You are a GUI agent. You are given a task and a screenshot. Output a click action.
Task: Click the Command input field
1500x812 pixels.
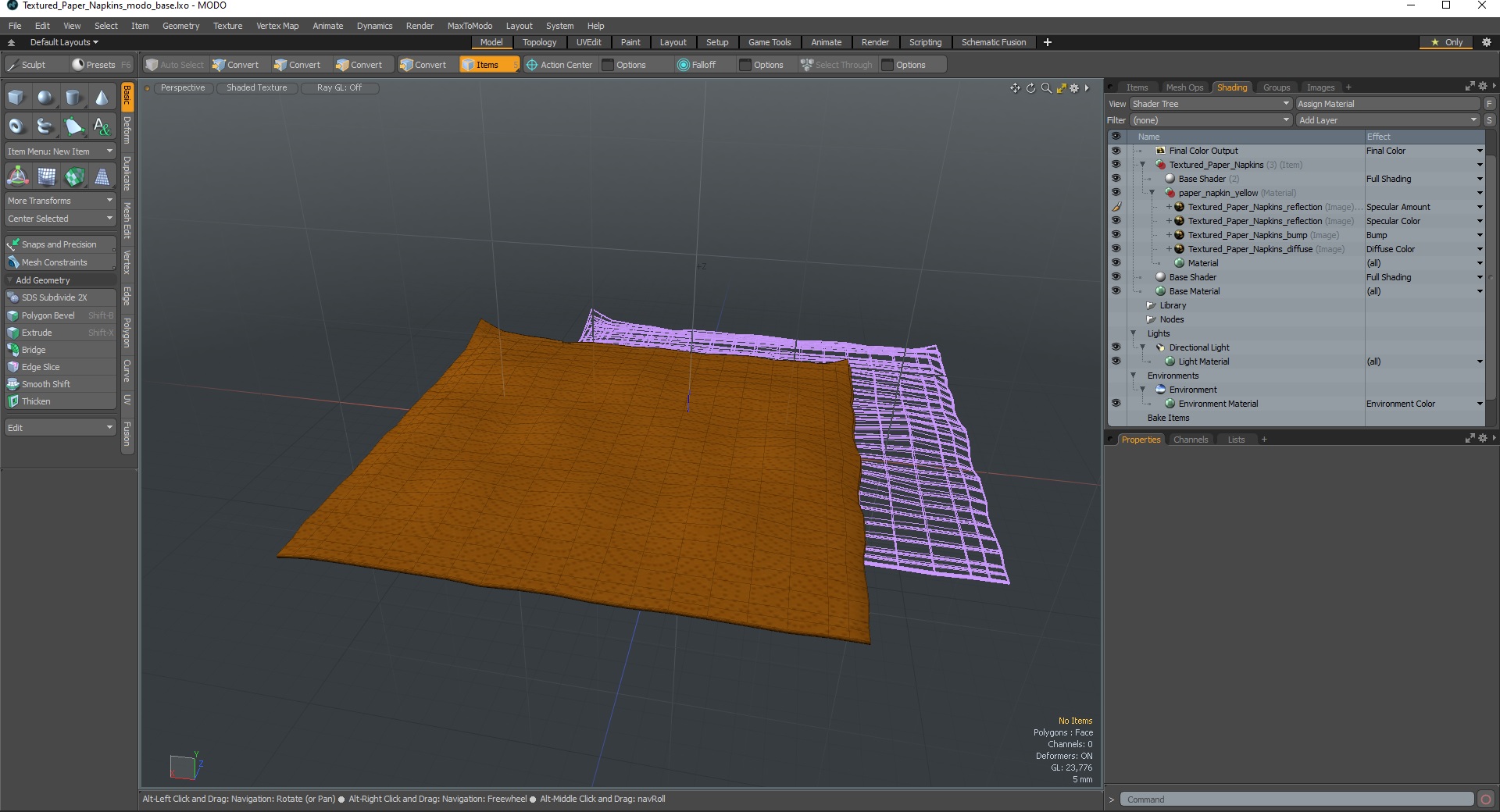(x=1297, y=800)
